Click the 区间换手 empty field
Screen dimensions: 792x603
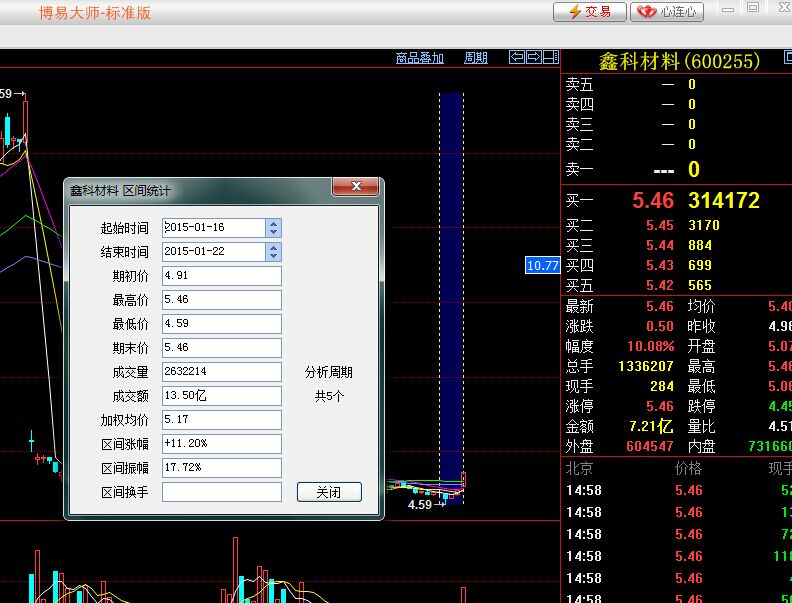pos(221,492)
